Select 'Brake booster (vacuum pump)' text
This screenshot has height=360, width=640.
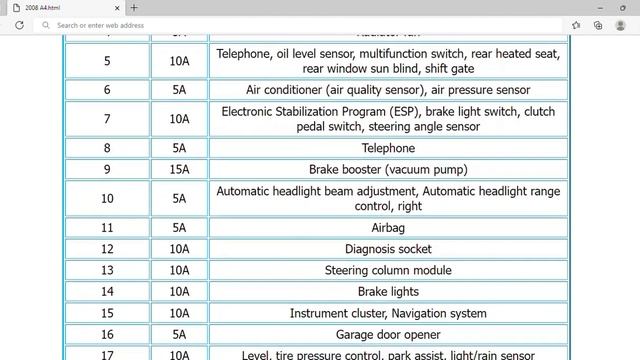pos(388,169)
